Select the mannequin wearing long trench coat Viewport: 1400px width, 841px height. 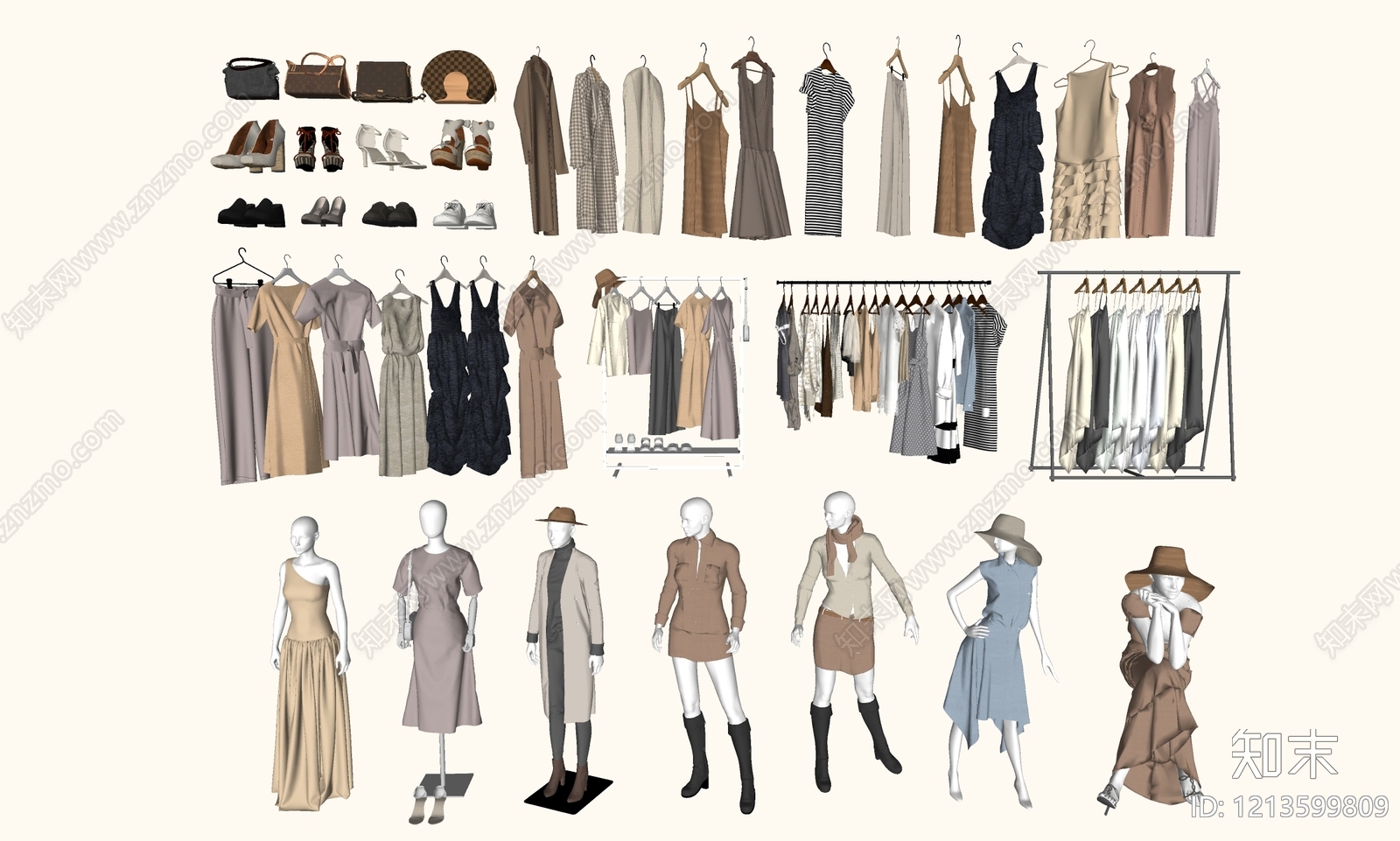566,655
